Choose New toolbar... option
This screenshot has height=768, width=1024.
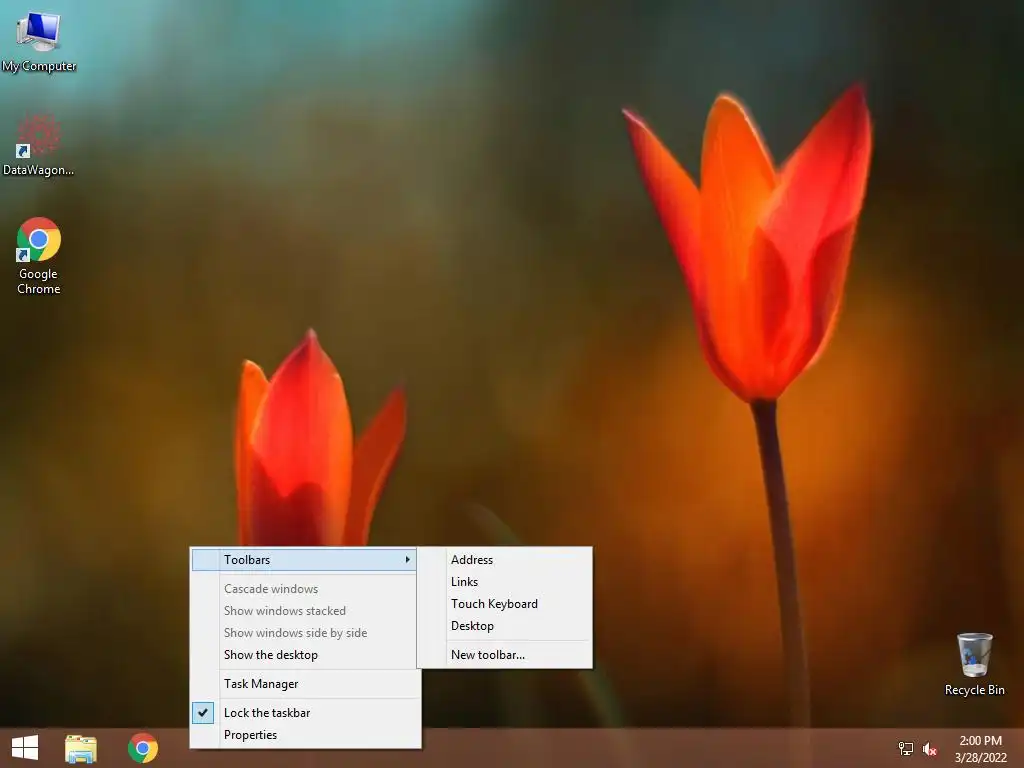504,654
